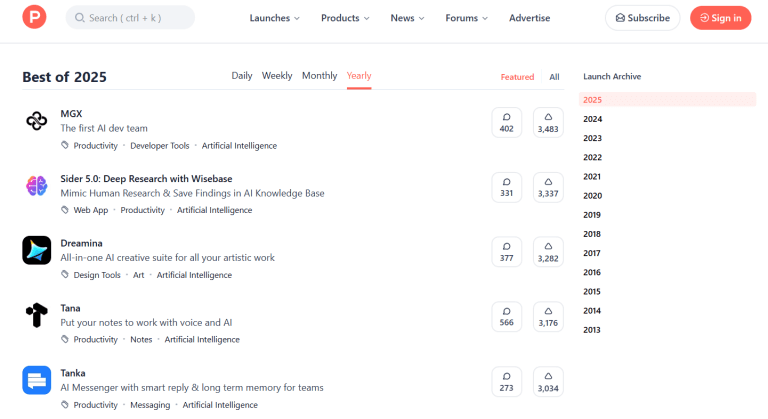768x419 pixels.
Task: Open Sider 5.0 comments (331)
Action: click(x=506, y=187)
